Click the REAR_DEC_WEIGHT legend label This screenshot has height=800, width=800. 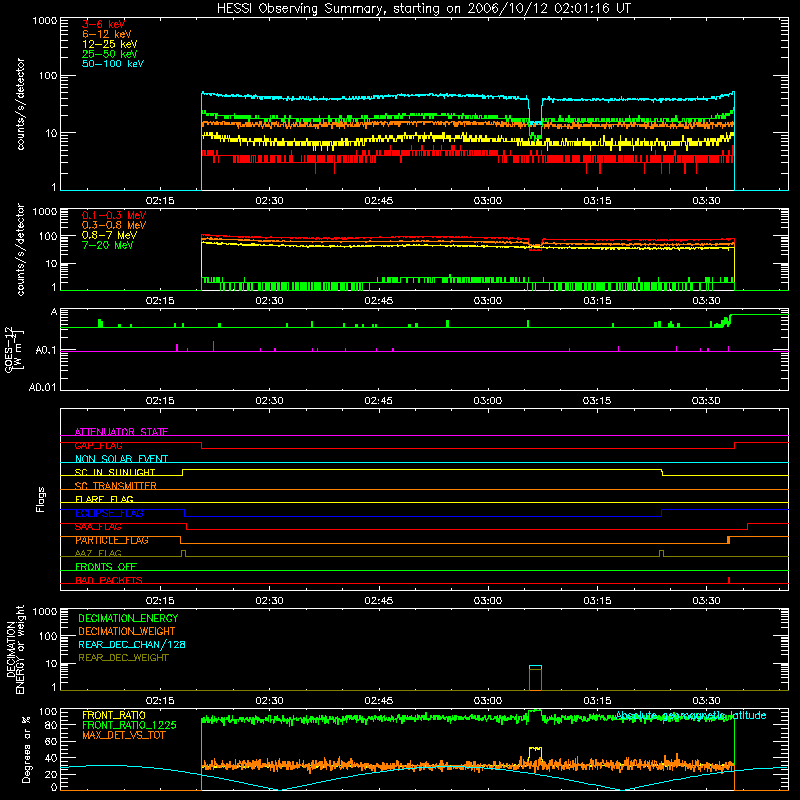[123, 658]
